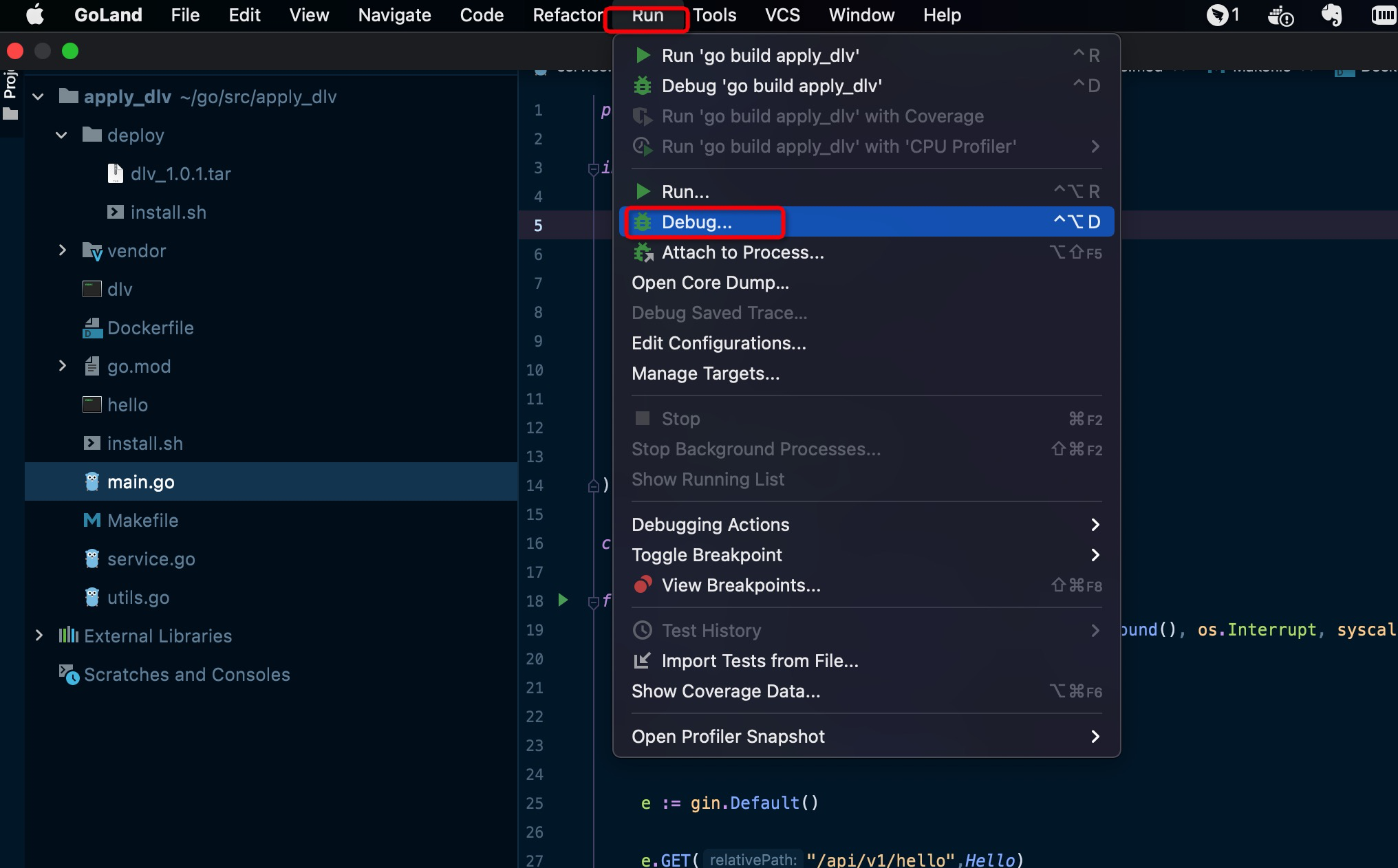Toggle the fold marker at line 14

(593, 486)
